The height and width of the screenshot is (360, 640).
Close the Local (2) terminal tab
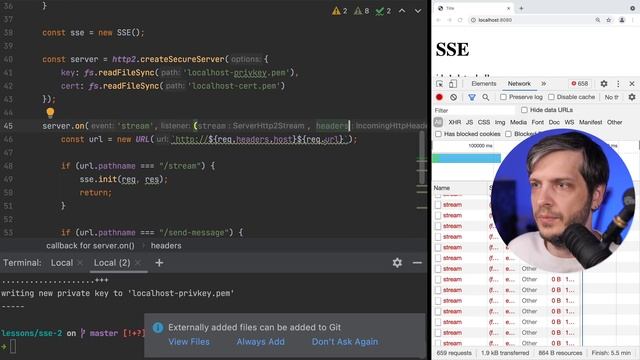138,263
